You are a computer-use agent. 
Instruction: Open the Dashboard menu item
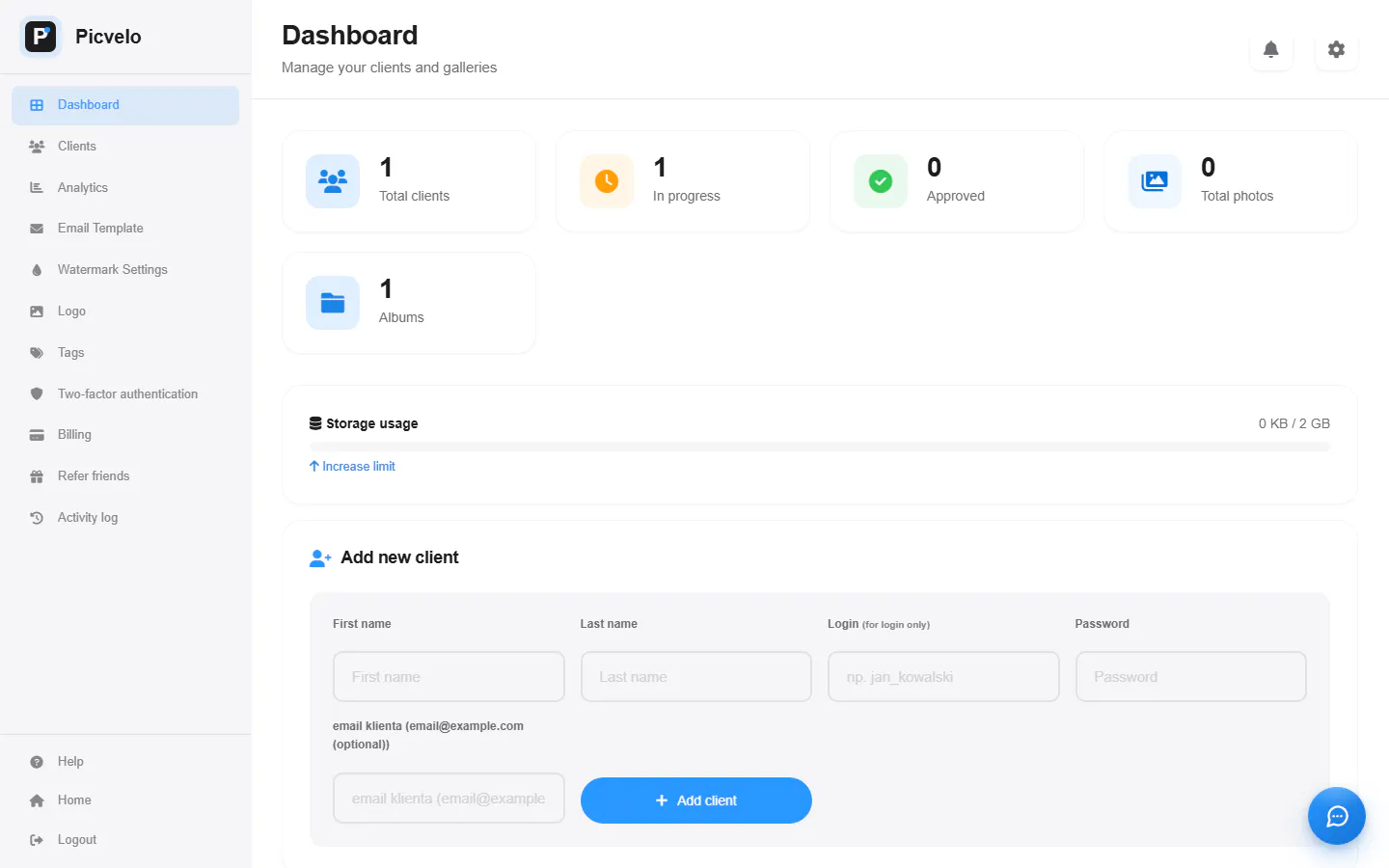[x=125, y=105]
